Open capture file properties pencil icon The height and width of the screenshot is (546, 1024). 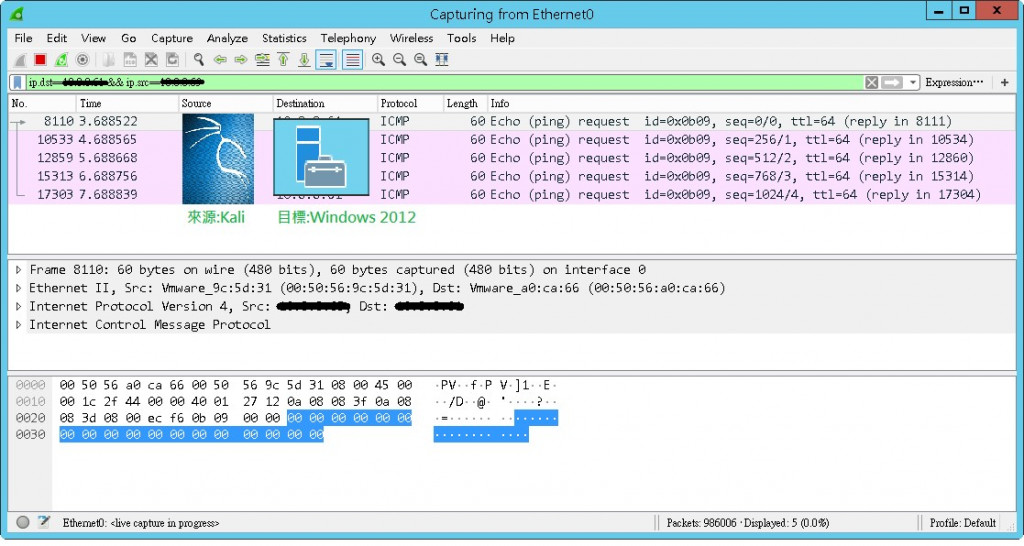click(x=44, y=522)
